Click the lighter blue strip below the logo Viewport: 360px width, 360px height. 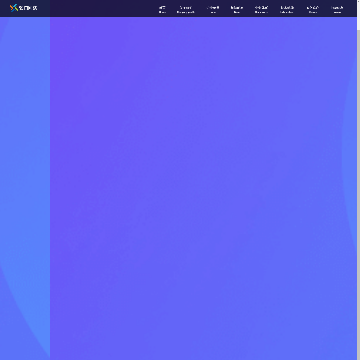(25, 188)
